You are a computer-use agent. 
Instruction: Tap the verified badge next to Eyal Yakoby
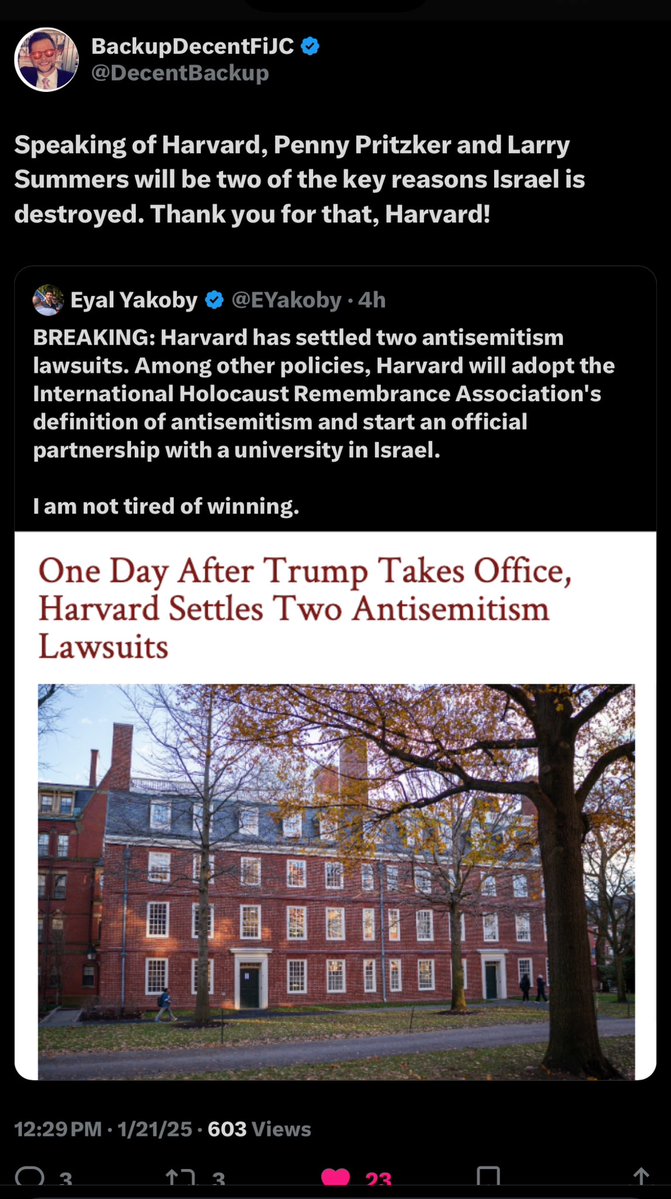coord(215,299)
